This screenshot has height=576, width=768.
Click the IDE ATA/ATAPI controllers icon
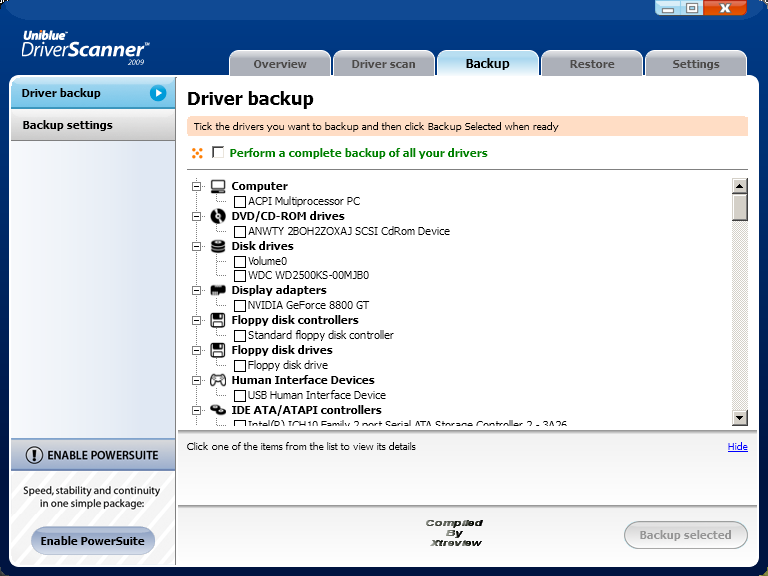point(218,410)
